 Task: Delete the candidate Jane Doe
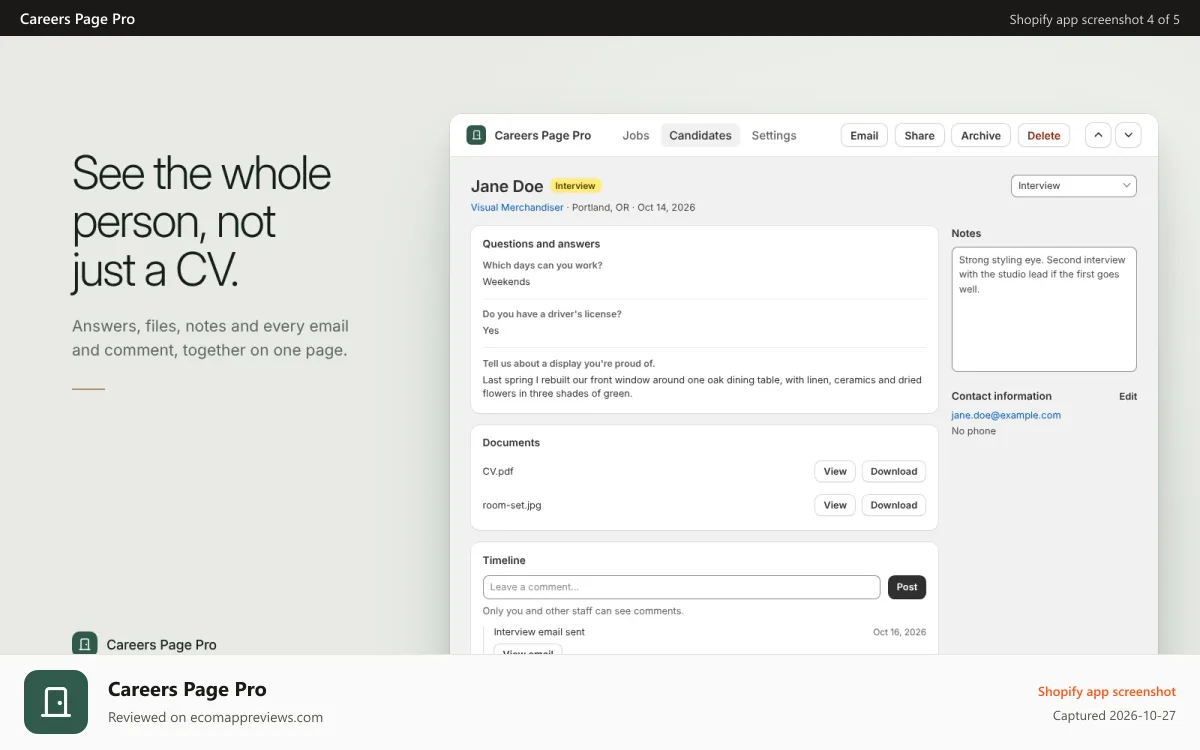(x=1044, y=135)
